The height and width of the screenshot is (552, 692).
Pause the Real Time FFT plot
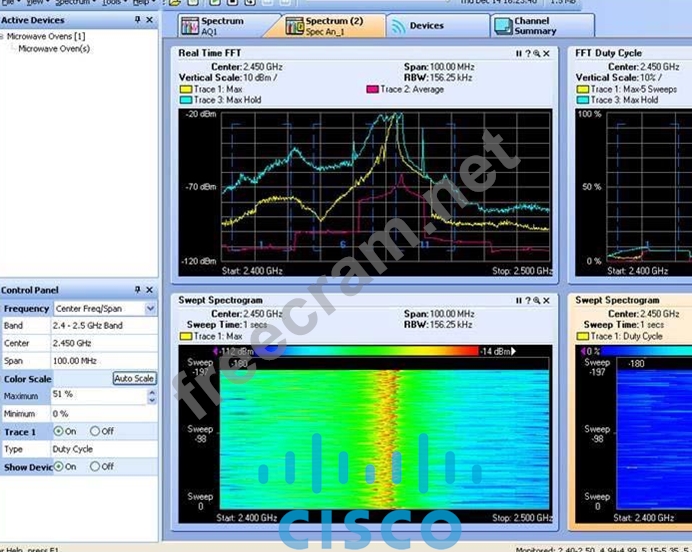pos(518,53)
